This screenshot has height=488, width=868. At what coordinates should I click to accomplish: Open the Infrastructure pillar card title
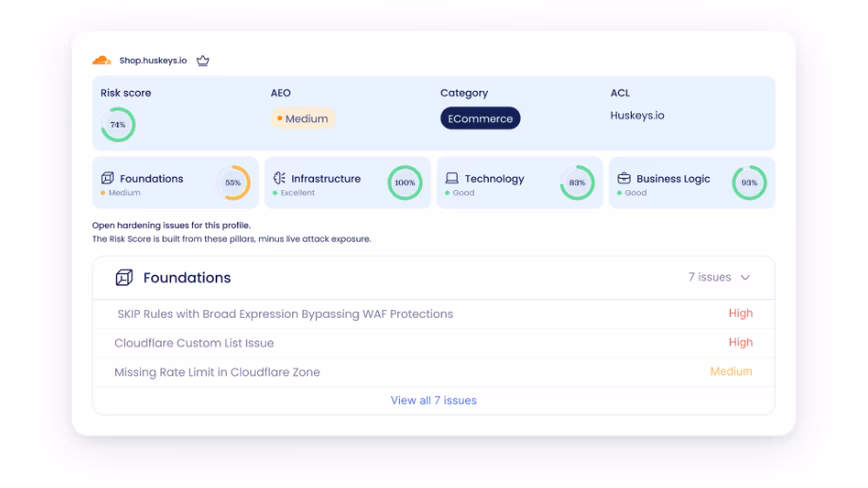click(326, 179)
